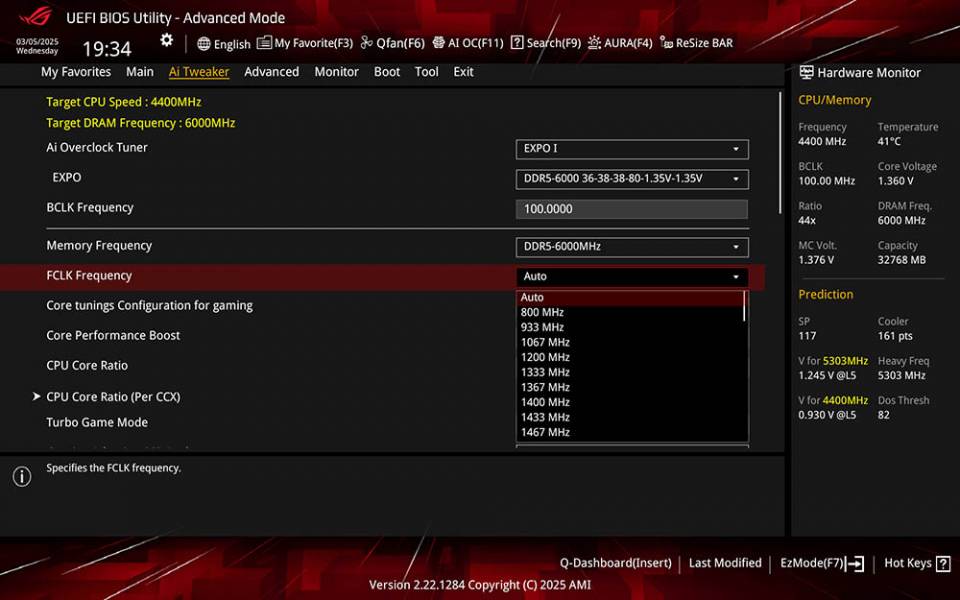Select Core tunings Configuration for gaming

click(x=149, y=306)
